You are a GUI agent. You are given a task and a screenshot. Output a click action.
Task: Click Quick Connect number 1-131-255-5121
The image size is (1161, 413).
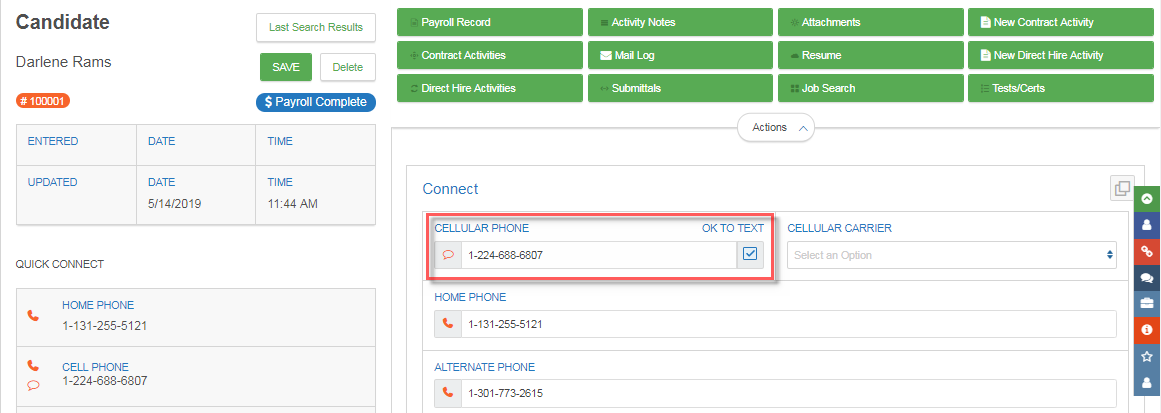104,324
